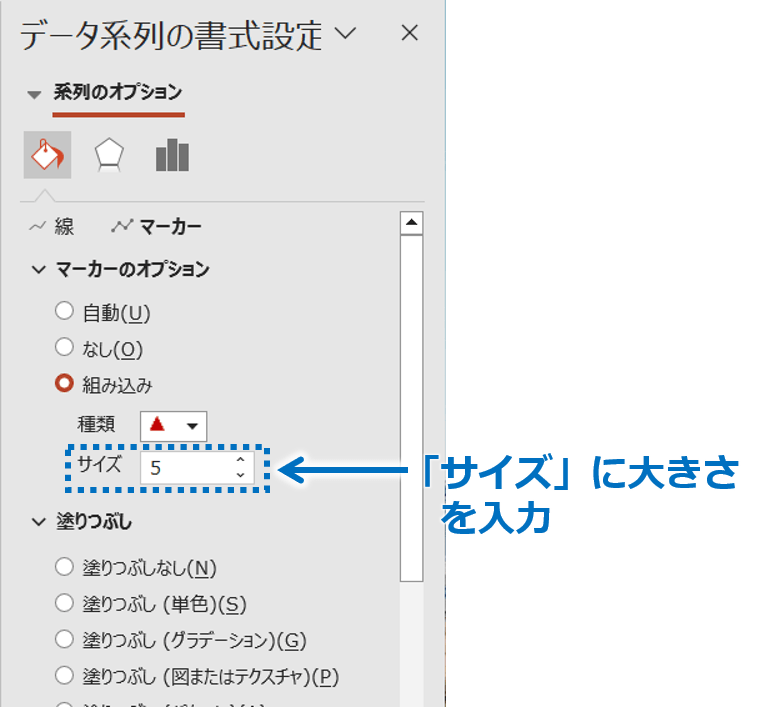Viewport: 767px width, 707px height.
Task: Collapse the マーカーのオプション section
Action: tap(39, 269)
